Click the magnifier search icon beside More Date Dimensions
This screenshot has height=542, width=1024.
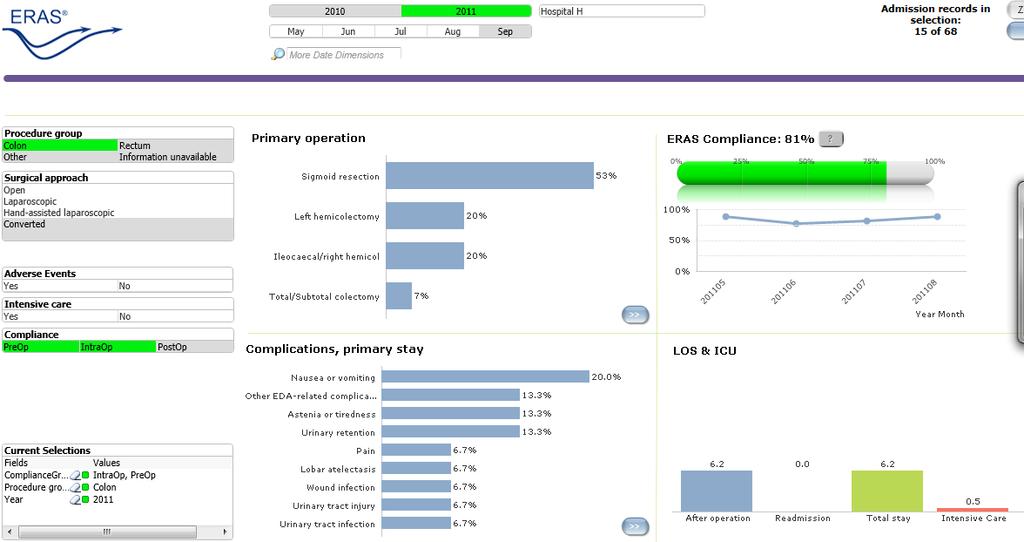pyautogui.click(x=278, y=54)
